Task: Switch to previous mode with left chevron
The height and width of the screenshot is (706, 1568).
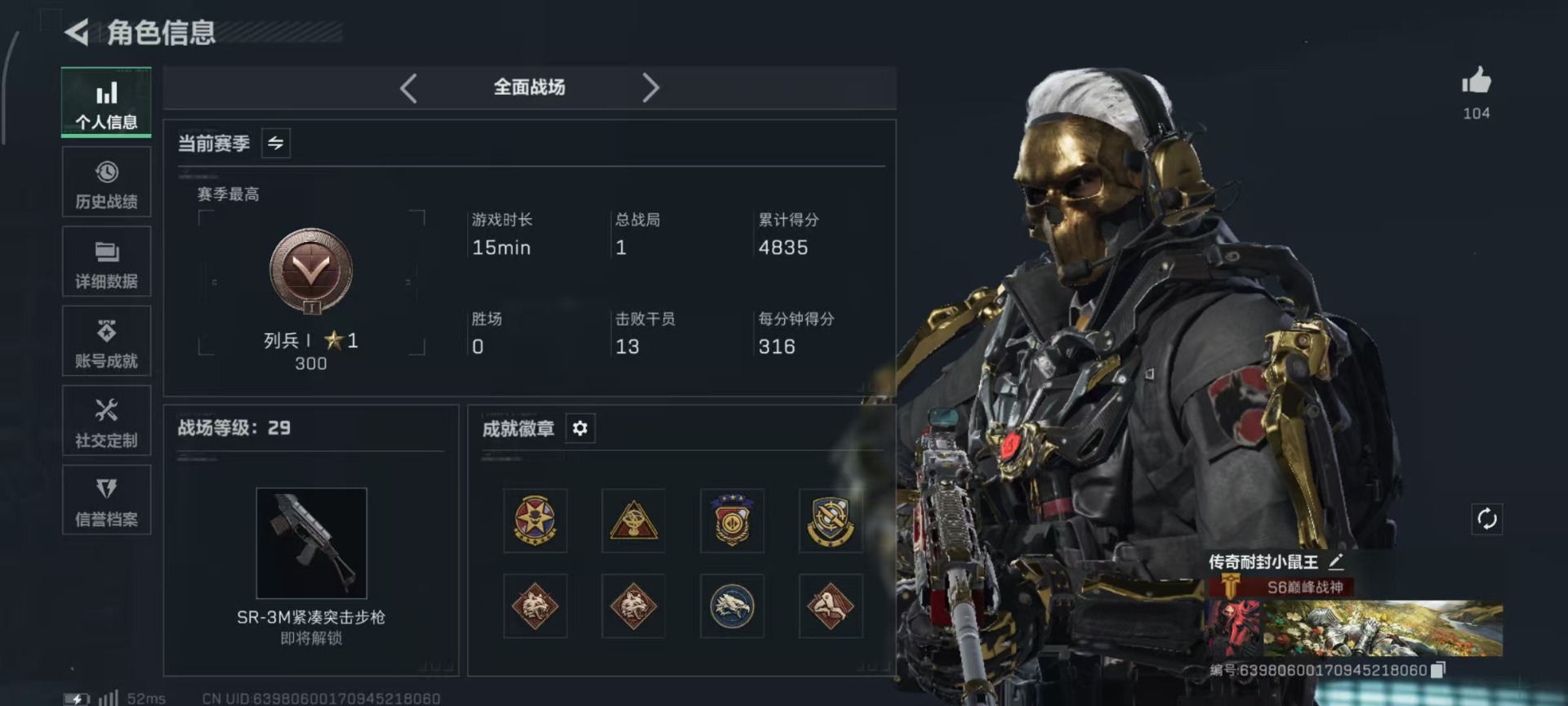Action: [x=409, y=87]
